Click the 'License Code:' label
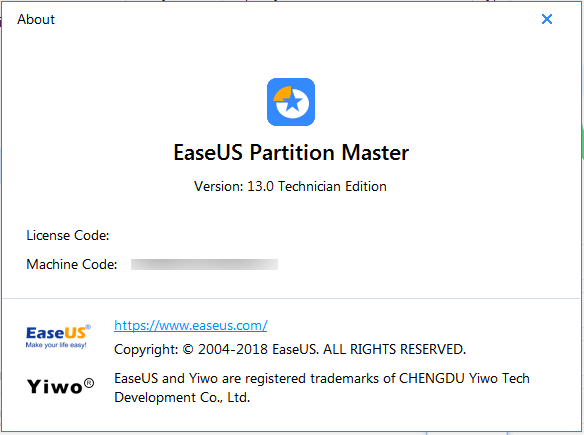This screenshot has width=584, height=435. point(68,235)
